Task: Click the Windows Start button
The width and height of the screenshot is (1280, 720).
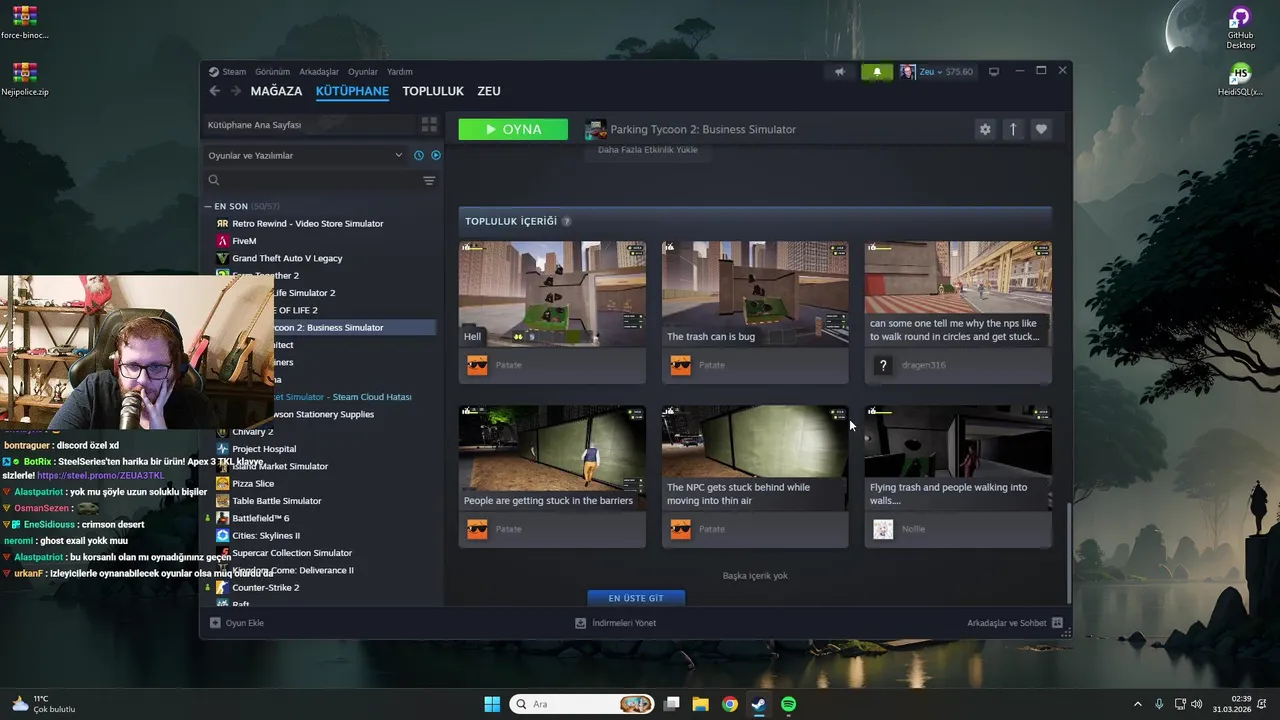Action: 492,704
